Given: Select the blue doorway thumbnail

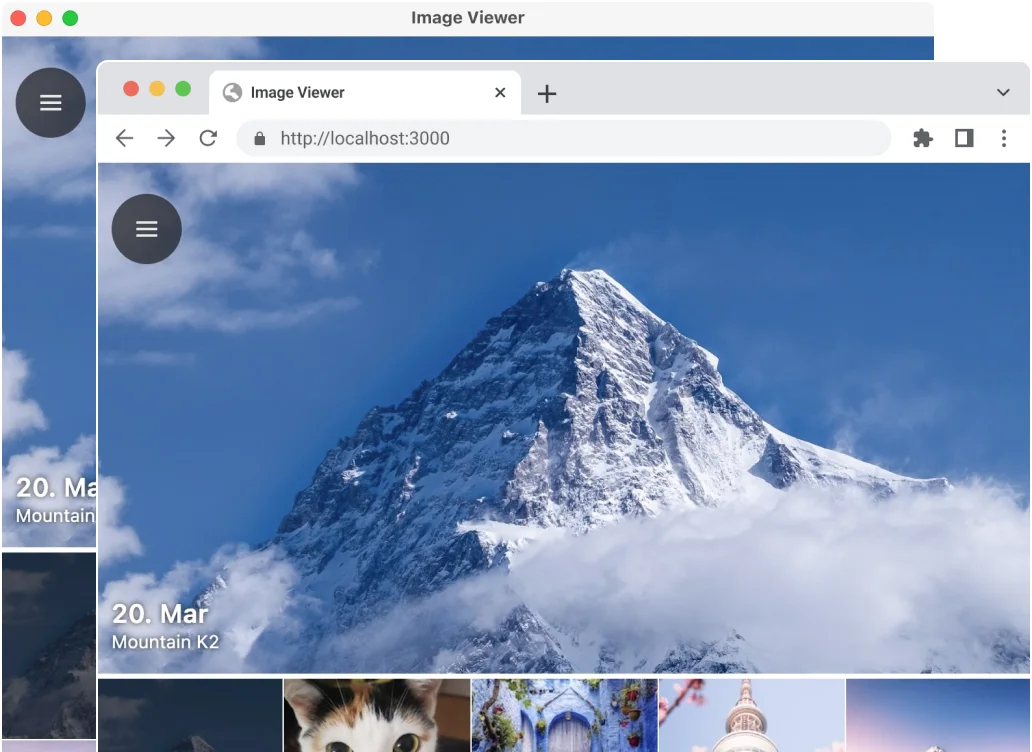Looking at the screenshot, I should pos(564,715).
